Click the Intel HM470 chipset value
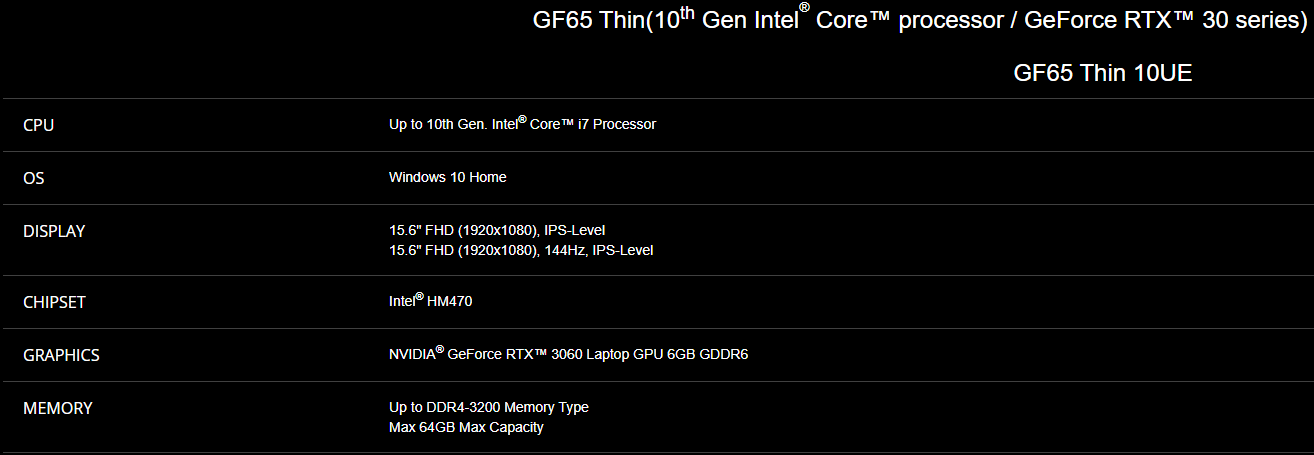The image size is (1314, 455). [x=430, y=301]
